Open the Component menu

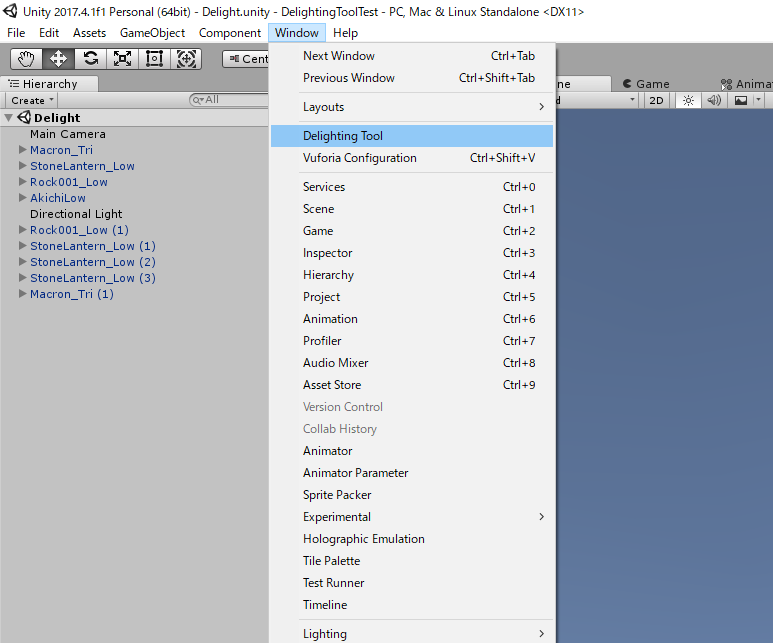point(230,33)
